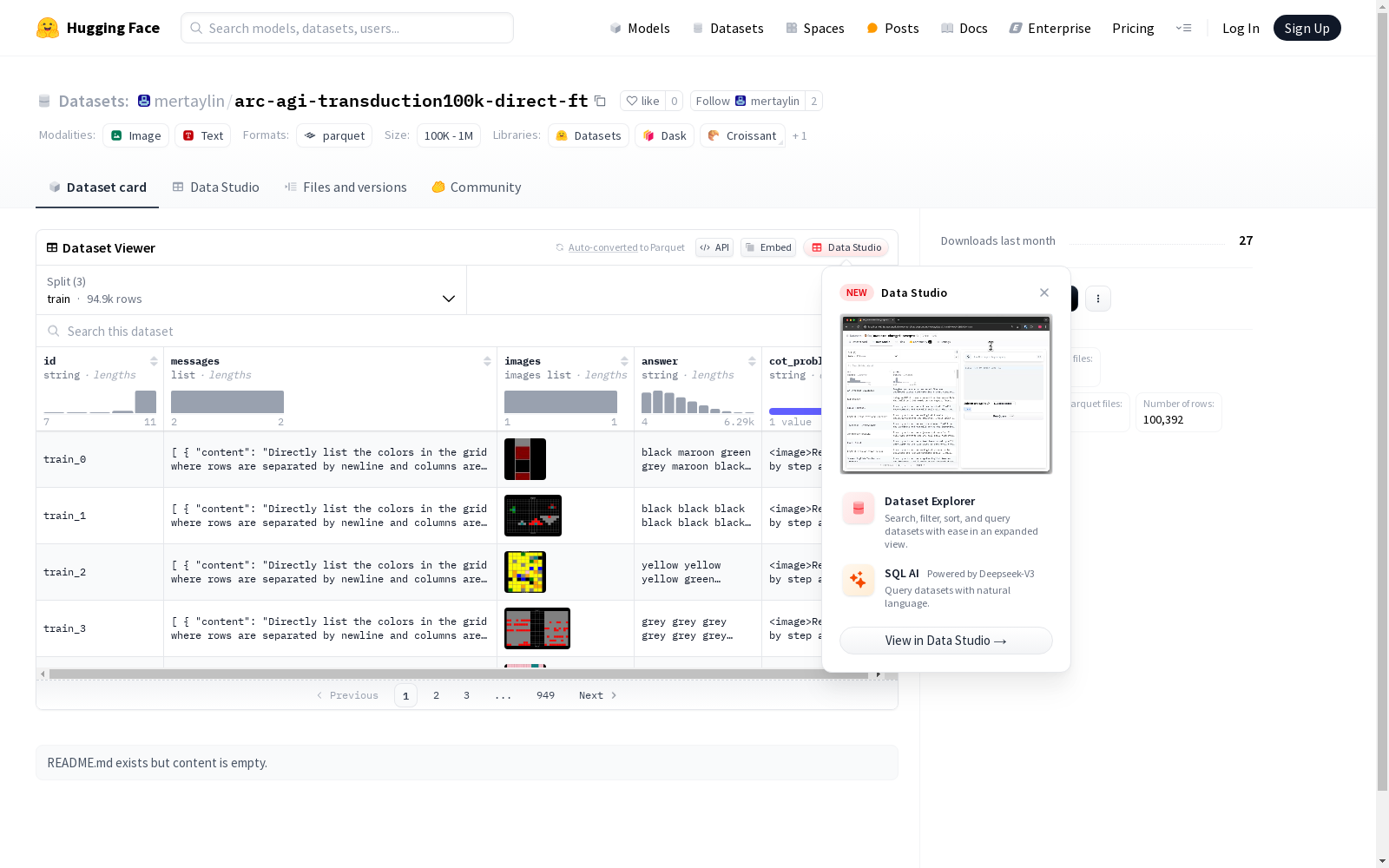The image size is (1389, 868).
Task: Click the API button in Dataset Viewer
Action: (x=714, y=247)
